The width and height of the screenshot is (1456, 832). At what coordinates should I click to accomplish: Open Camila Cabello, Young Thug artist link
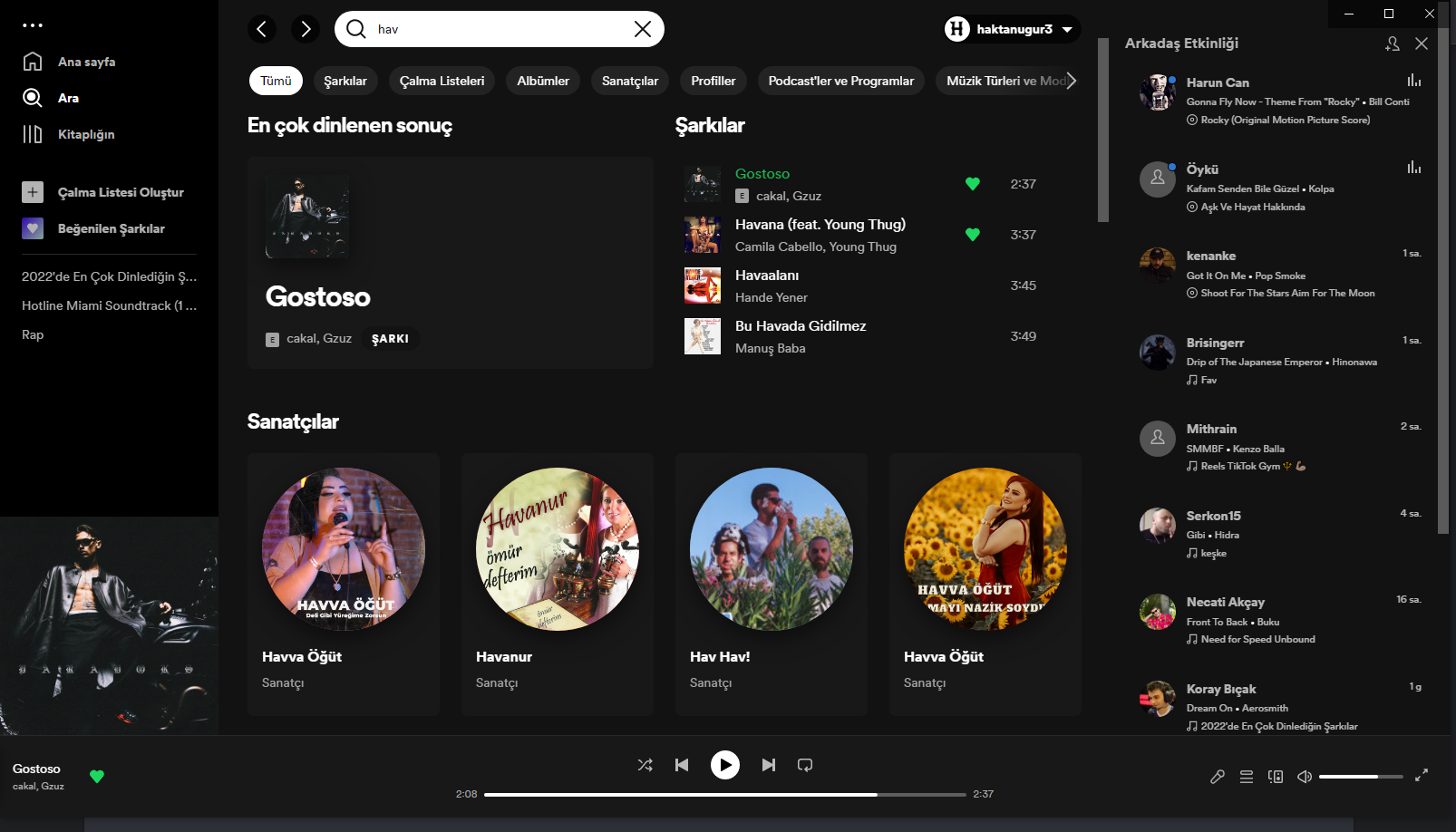(816, 247)
